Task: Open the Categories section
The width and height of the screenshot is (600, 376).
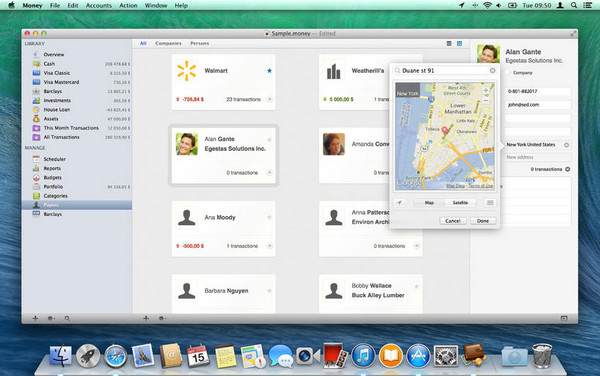Action: pos(55,196)
